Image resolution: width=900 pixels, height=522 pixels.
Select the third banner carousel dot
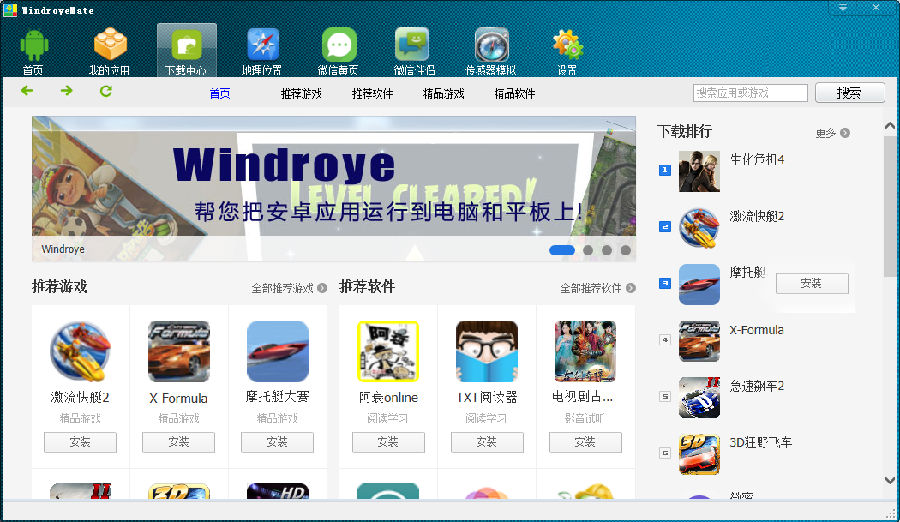click(x=607, y=250)
